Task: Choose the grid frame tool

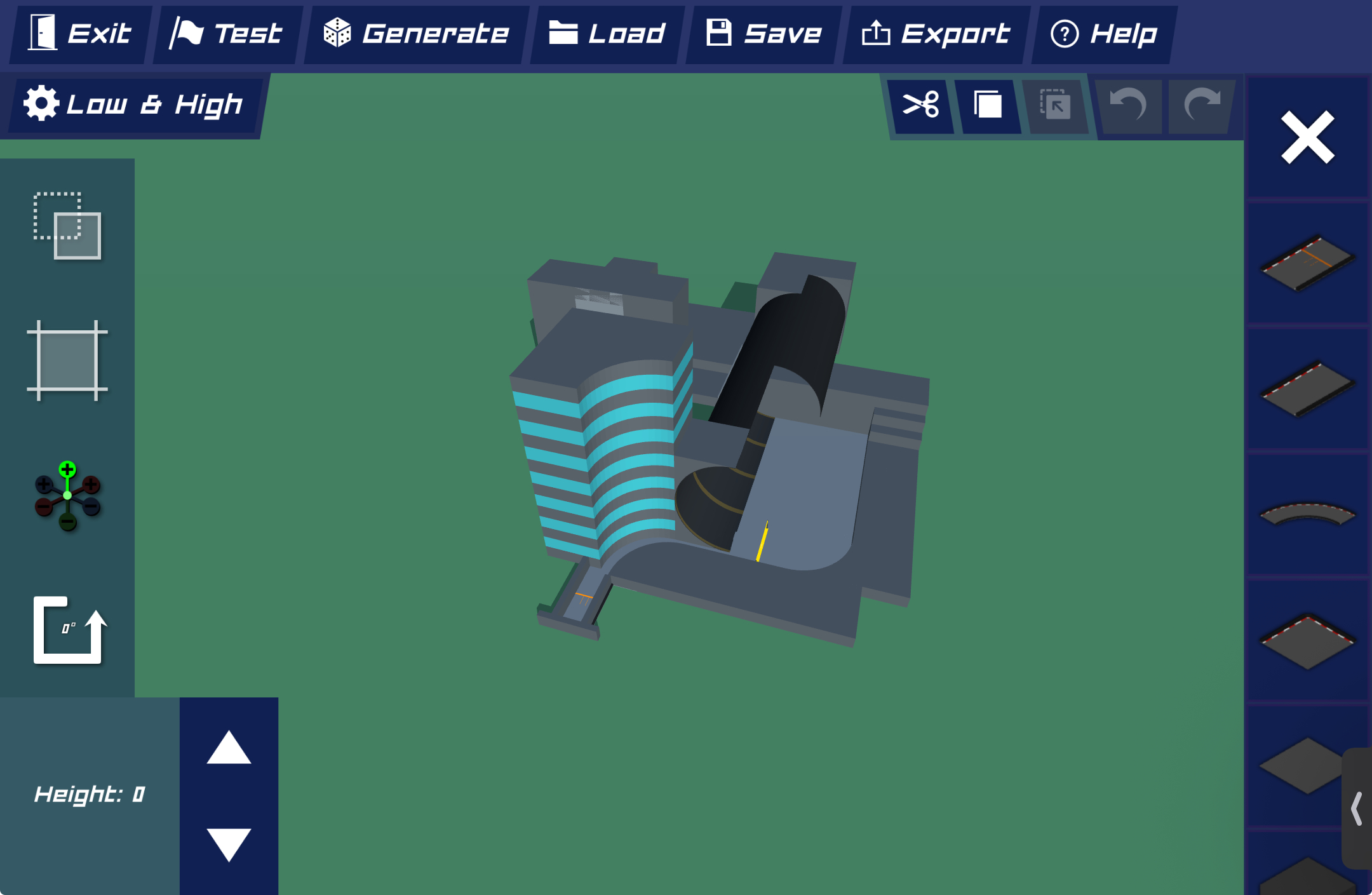Action: 67,361
